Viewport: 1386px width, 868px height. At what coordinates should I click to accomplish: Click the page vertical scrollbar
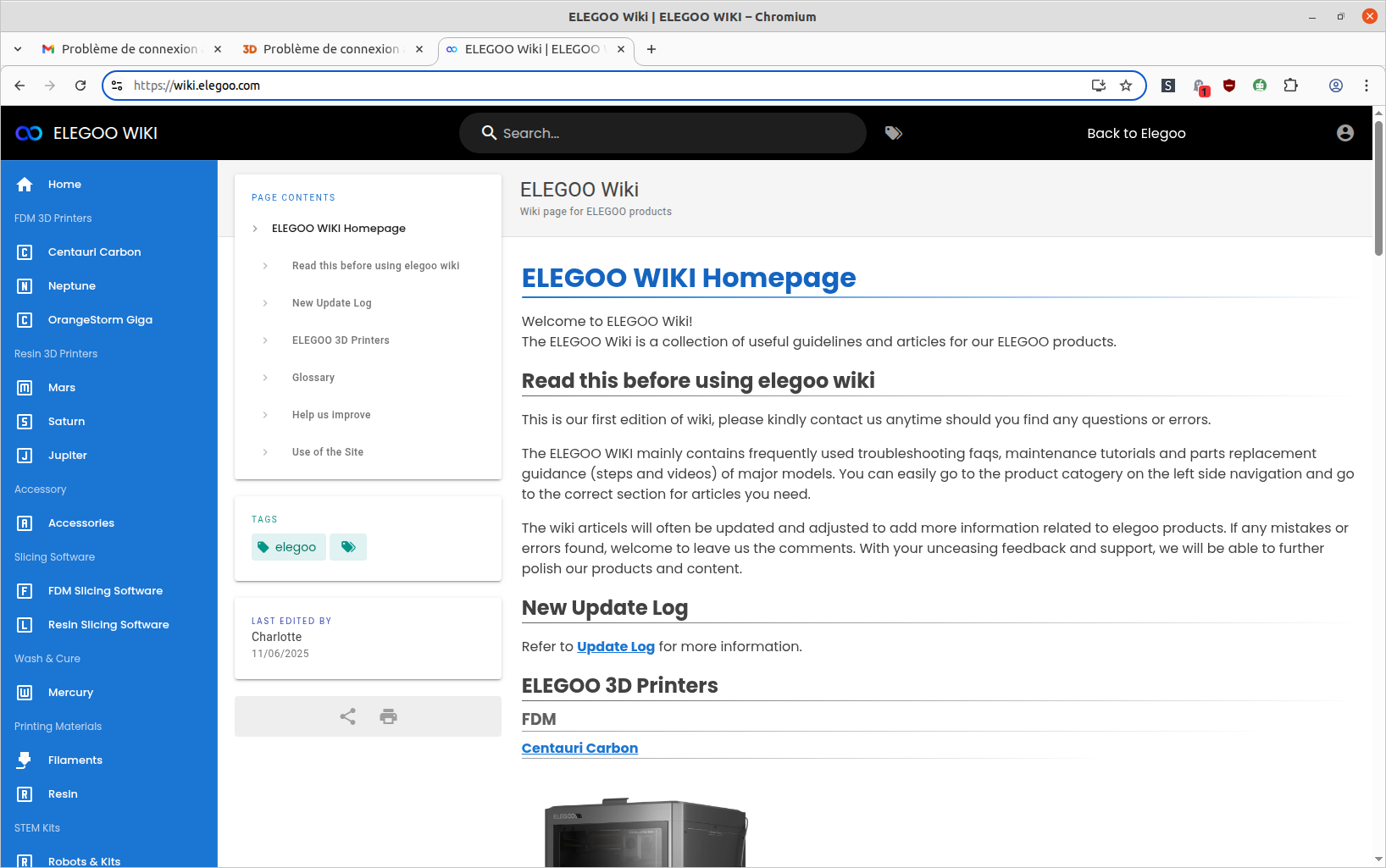[1378, 188]
